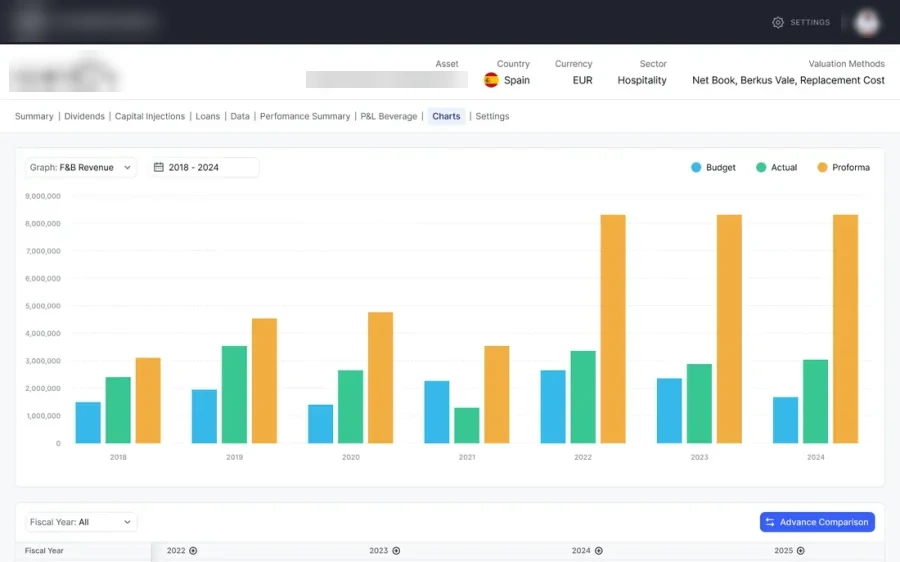The height and width of the screenshot is (562, 900).
Task: Go to the Loans tab
Action: pos(208,116)
